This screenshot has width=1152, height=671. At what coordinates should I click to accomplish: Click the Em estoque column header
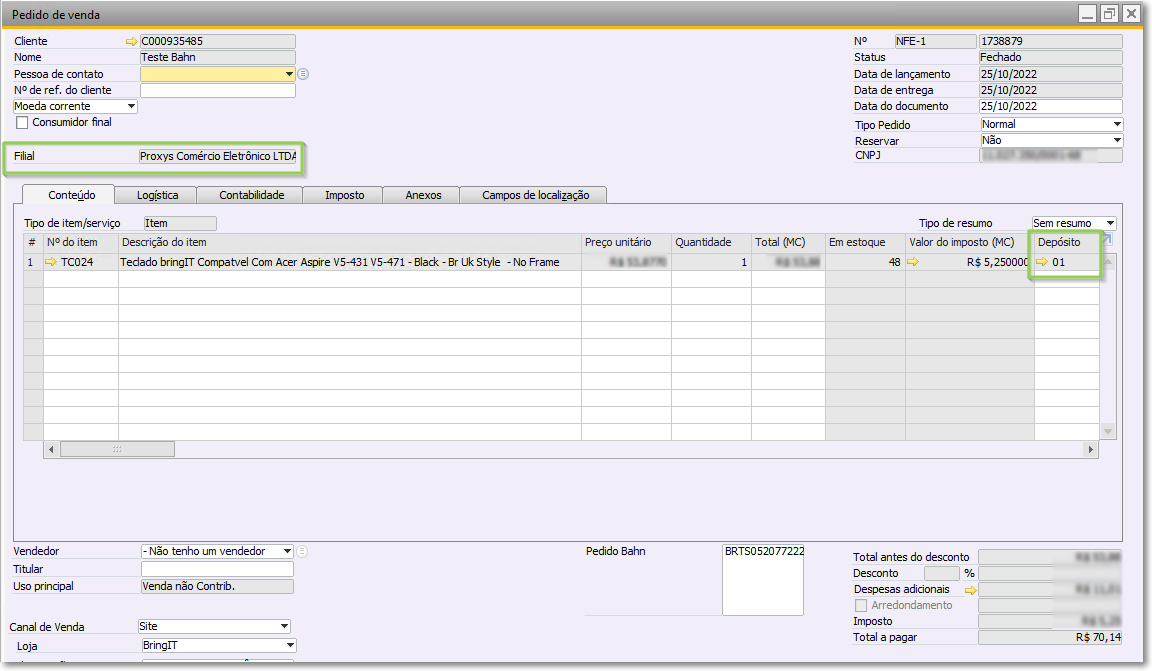[865, 243]
